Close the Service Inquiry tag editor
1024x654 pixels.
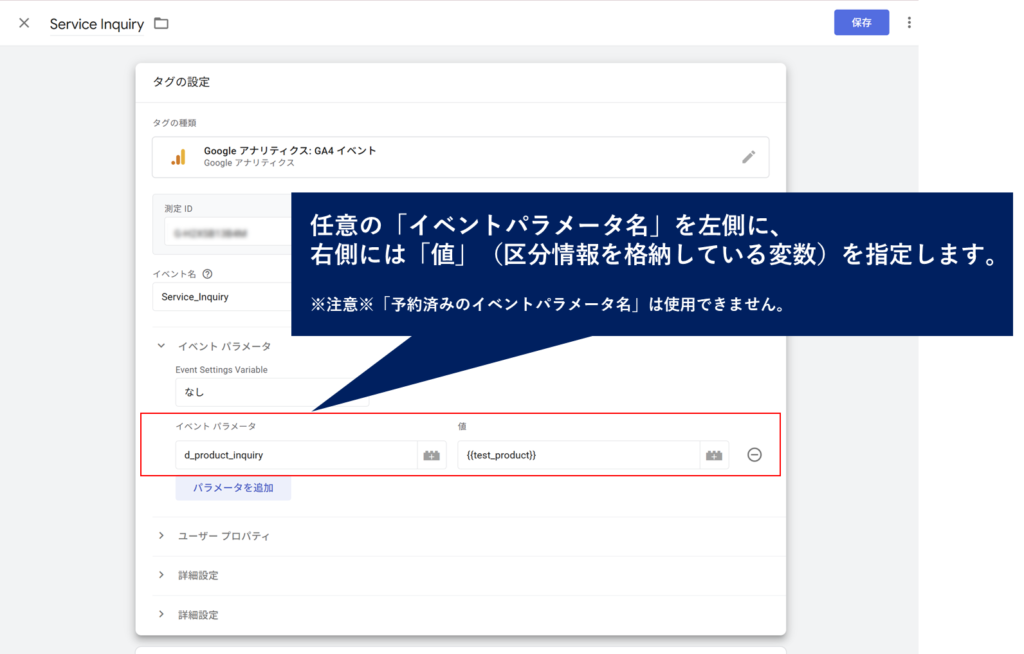tap(24, 23)
